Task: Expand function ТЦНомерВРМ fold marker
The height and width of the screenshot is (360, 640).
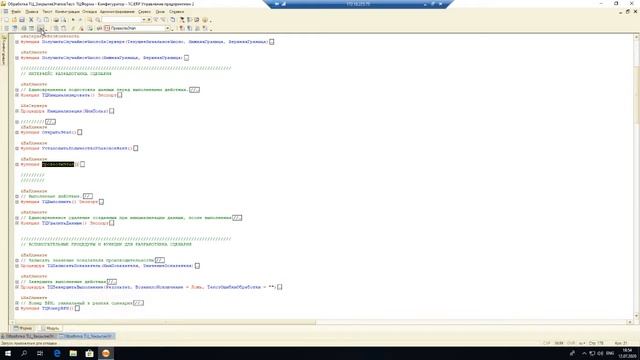Action: point(17,308)
